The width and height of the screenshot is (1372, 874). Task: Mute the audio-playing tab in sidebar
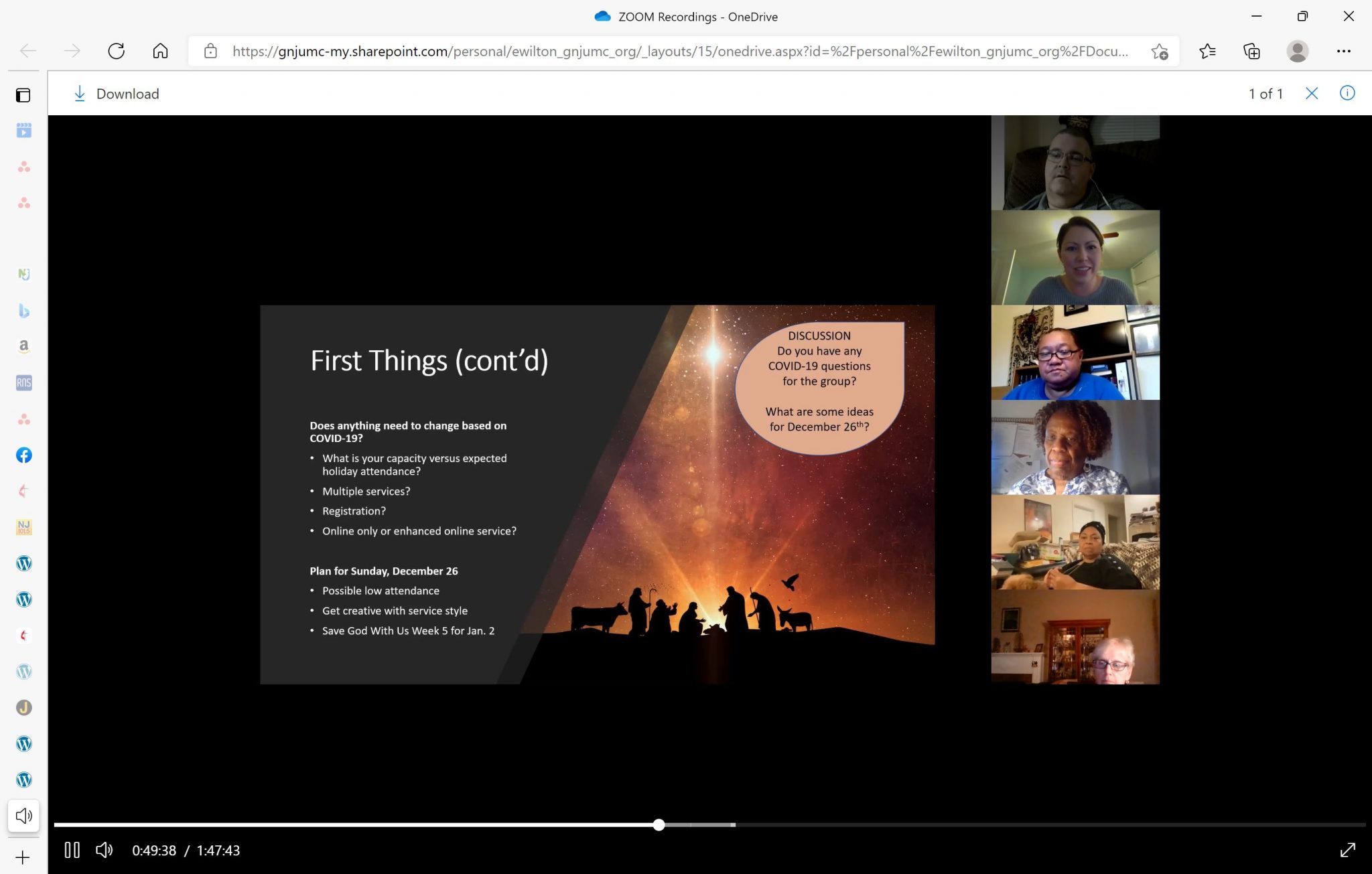23,815
